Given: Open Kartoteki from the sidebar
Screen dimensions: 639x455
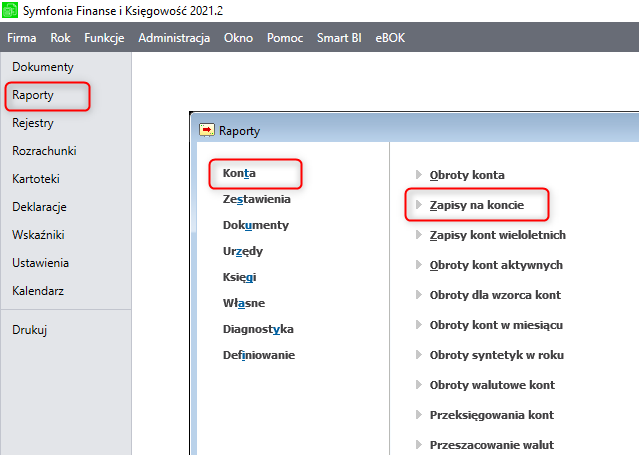Looking at the screenshot, I should [x=36, y=179].
